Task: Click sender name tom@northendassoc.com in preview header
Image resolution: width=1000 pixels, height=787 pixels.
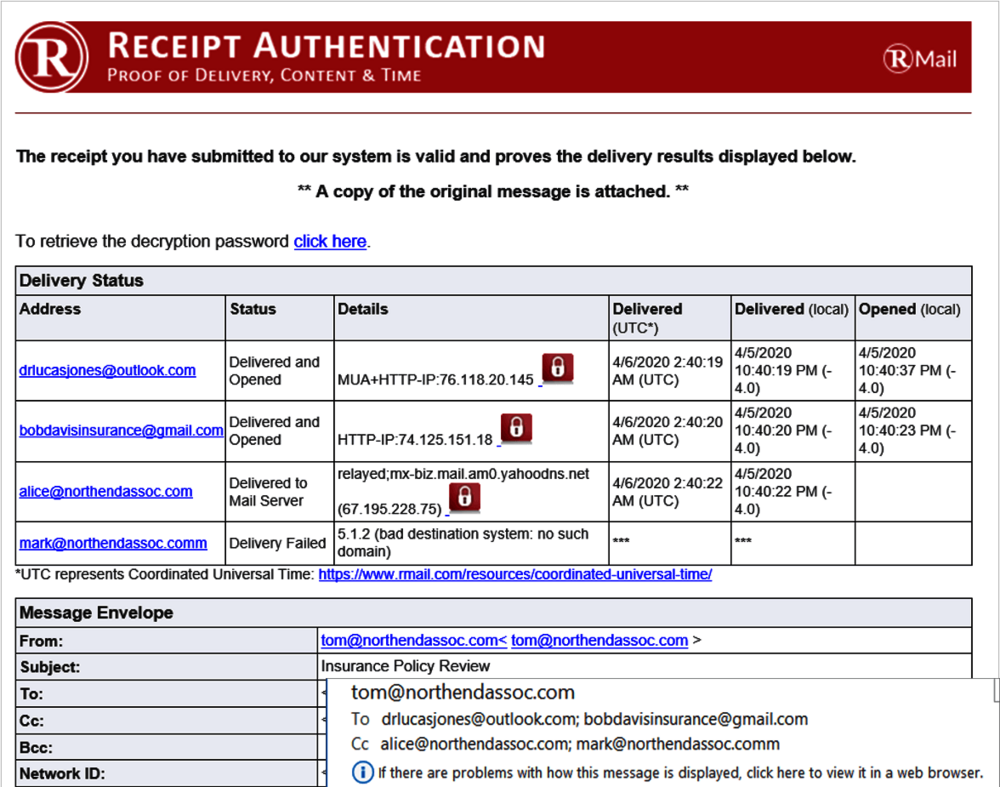Action: [x=463, y=692]
